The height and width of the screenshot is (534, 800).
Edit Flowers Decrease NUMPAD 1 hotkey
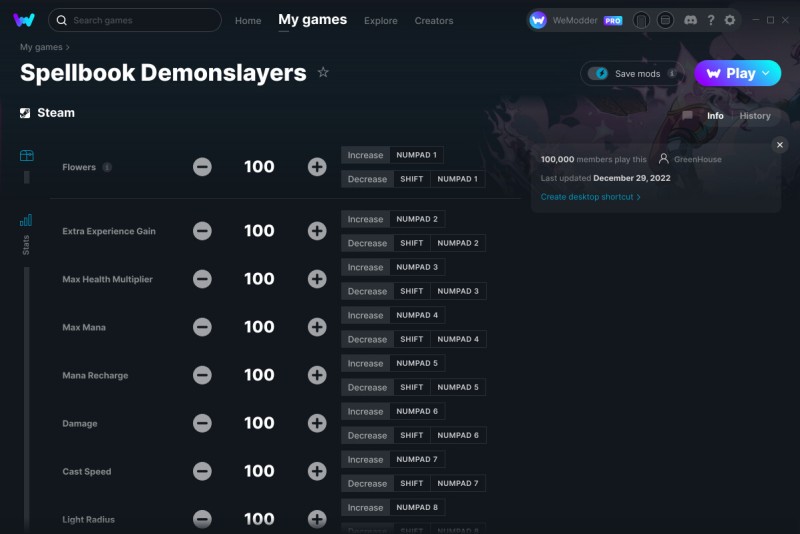pyautogui.click(x=457, y=179)
